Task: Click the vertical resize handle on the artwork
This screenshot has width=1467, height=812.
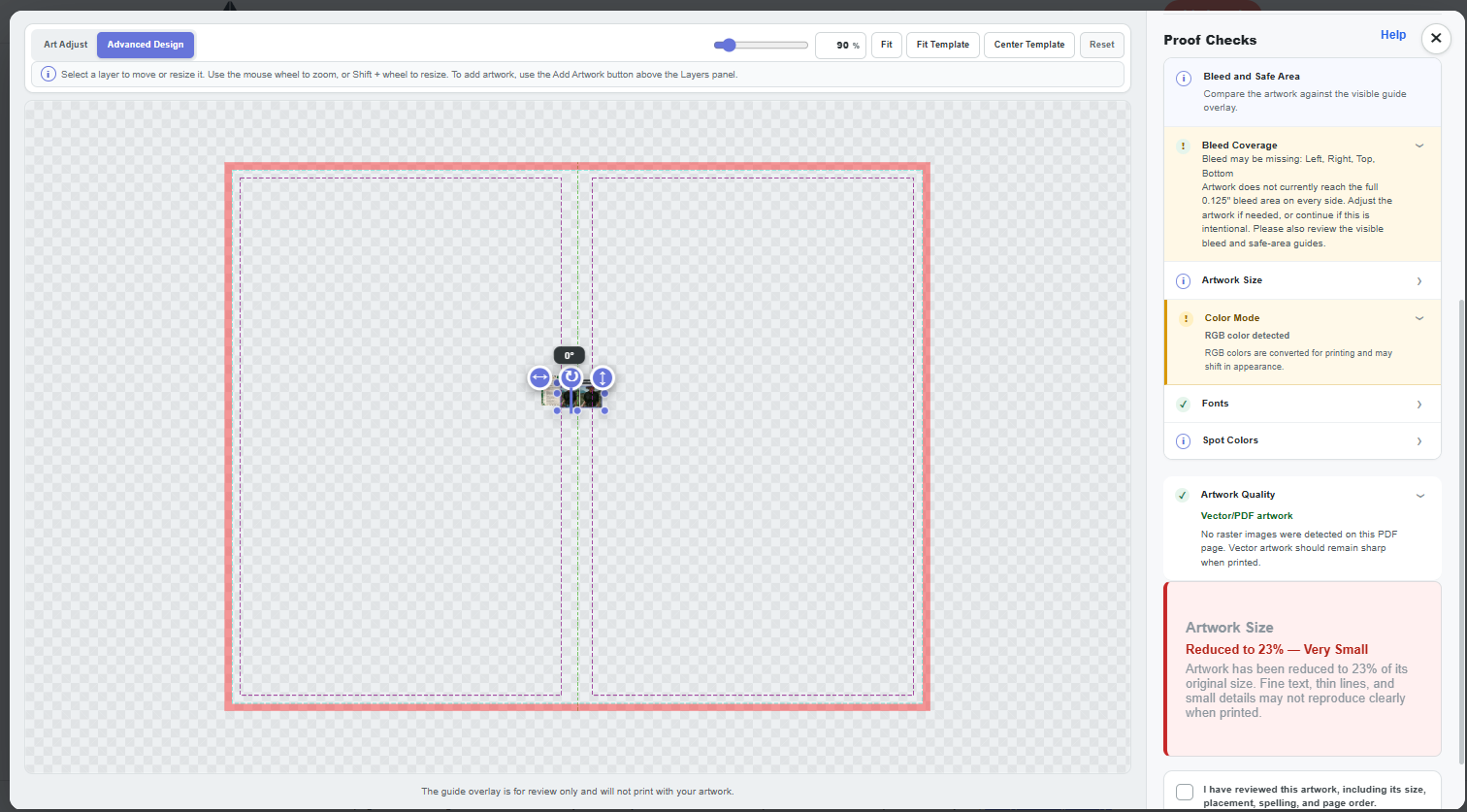Action: coord(603,377)
